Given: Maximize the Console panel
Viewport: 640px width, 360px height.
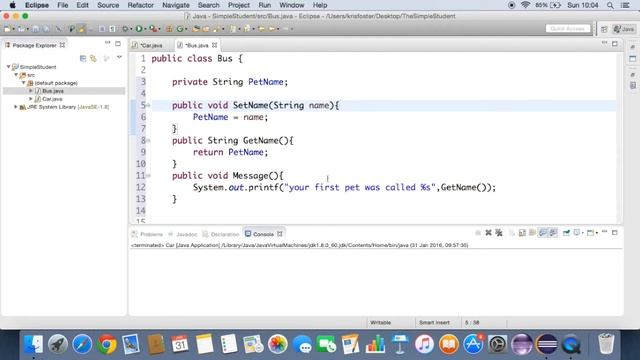Looking at the screenshot, I should tap(615, 232).
